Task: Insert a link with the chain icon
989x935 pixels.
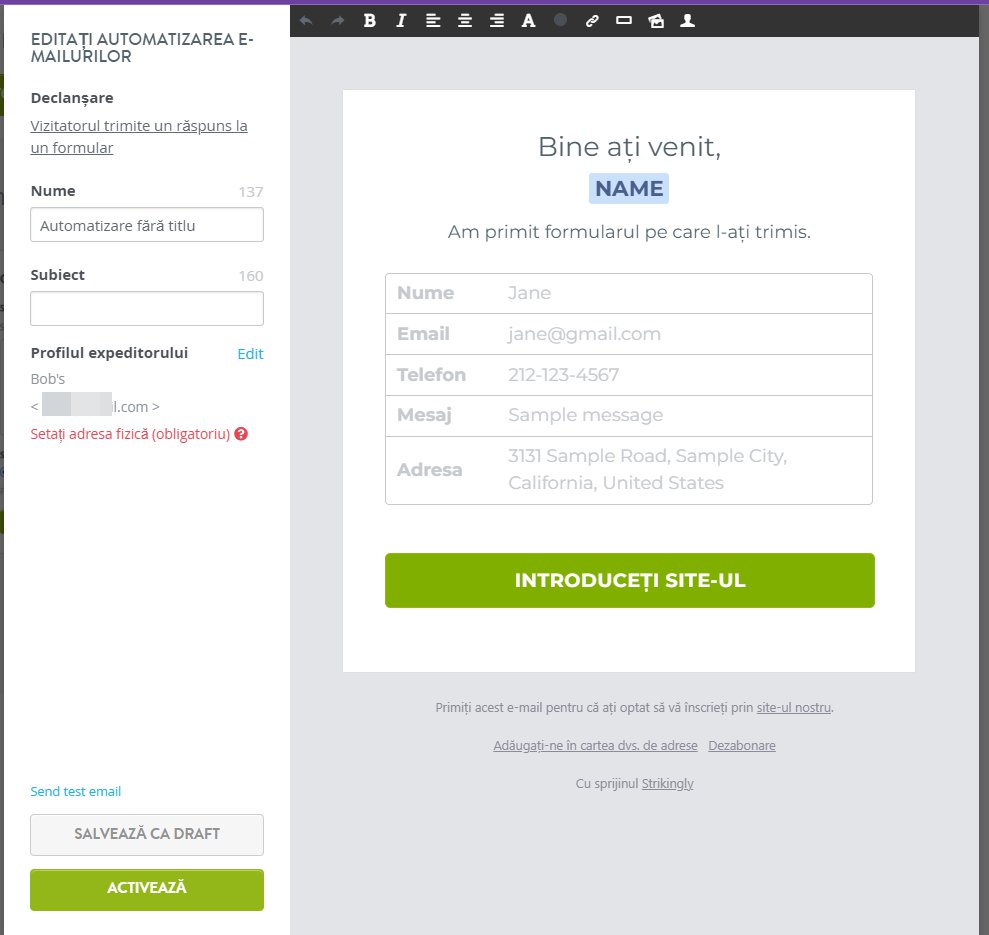Action: [x=592, y=21]
